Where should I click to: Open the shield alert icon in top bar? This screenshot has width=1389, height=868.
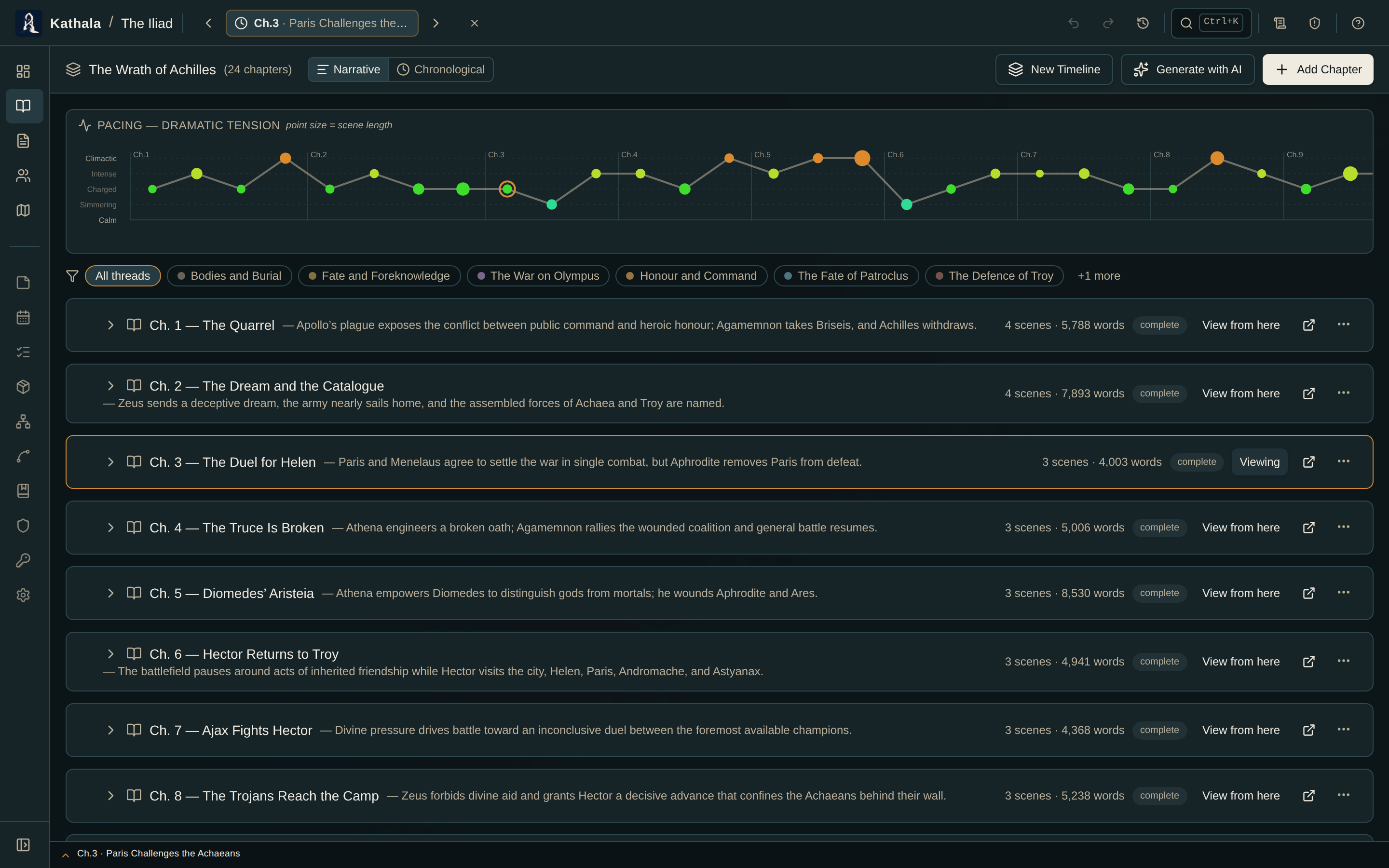click(1314, 23)
